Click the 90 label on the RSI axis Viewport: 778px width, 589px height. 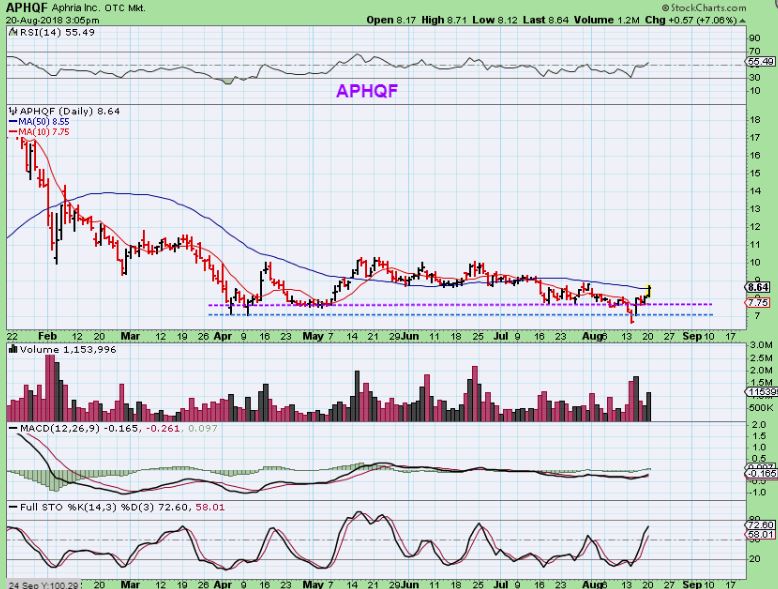coord(755,39)
